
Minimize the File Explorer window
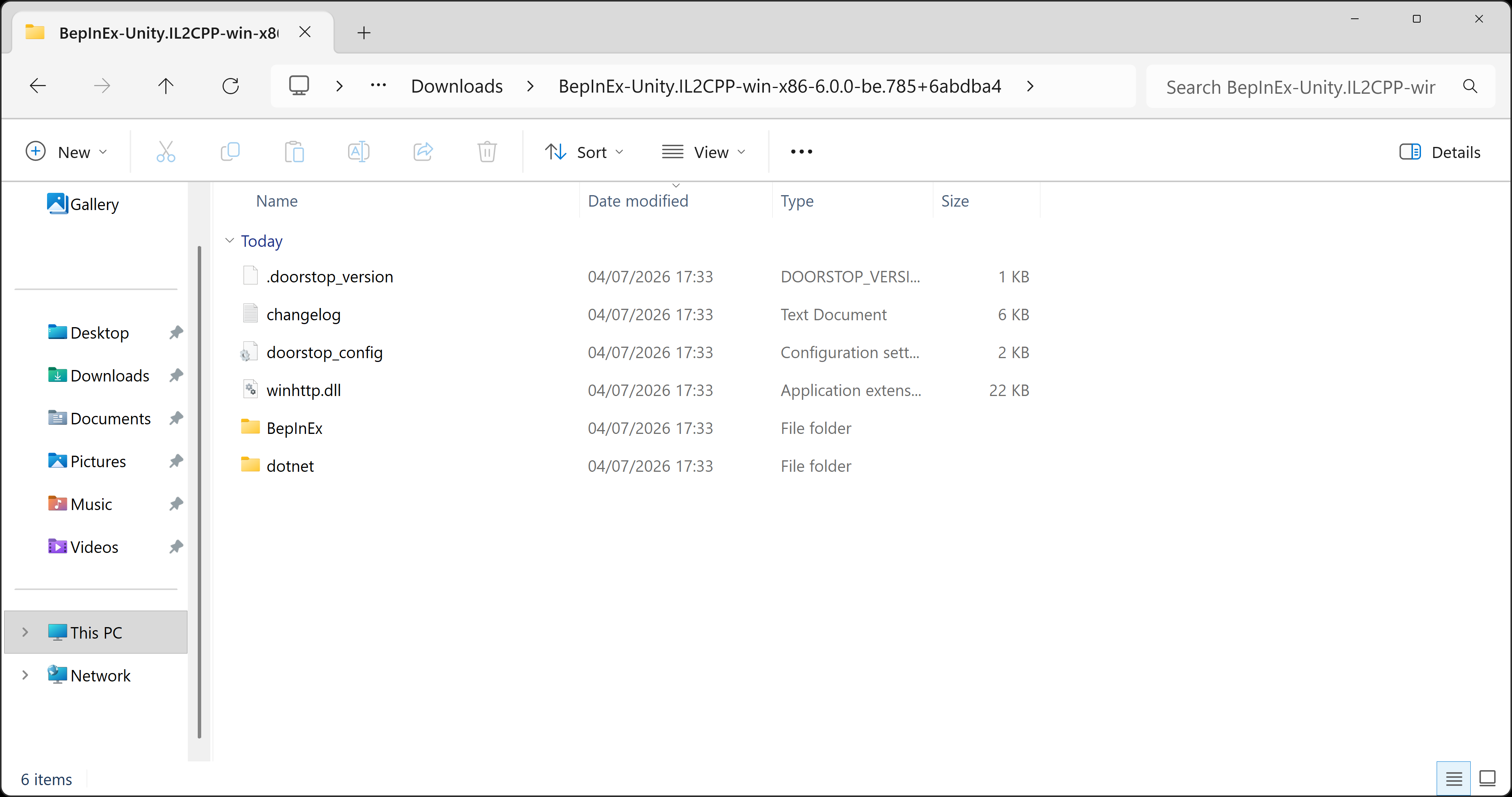click(x=1355, y=20)
